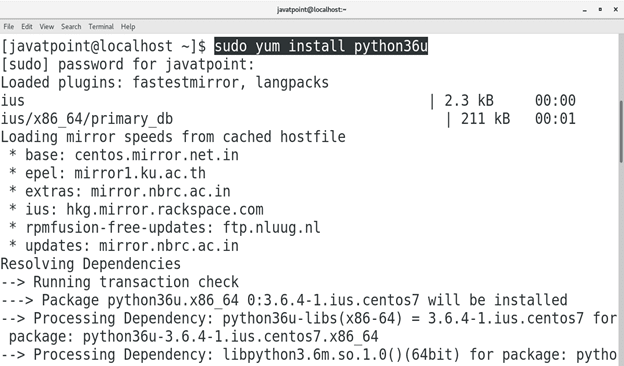The image size is (624, 366).
Task: Open the File menu
Action: point(9,27)
